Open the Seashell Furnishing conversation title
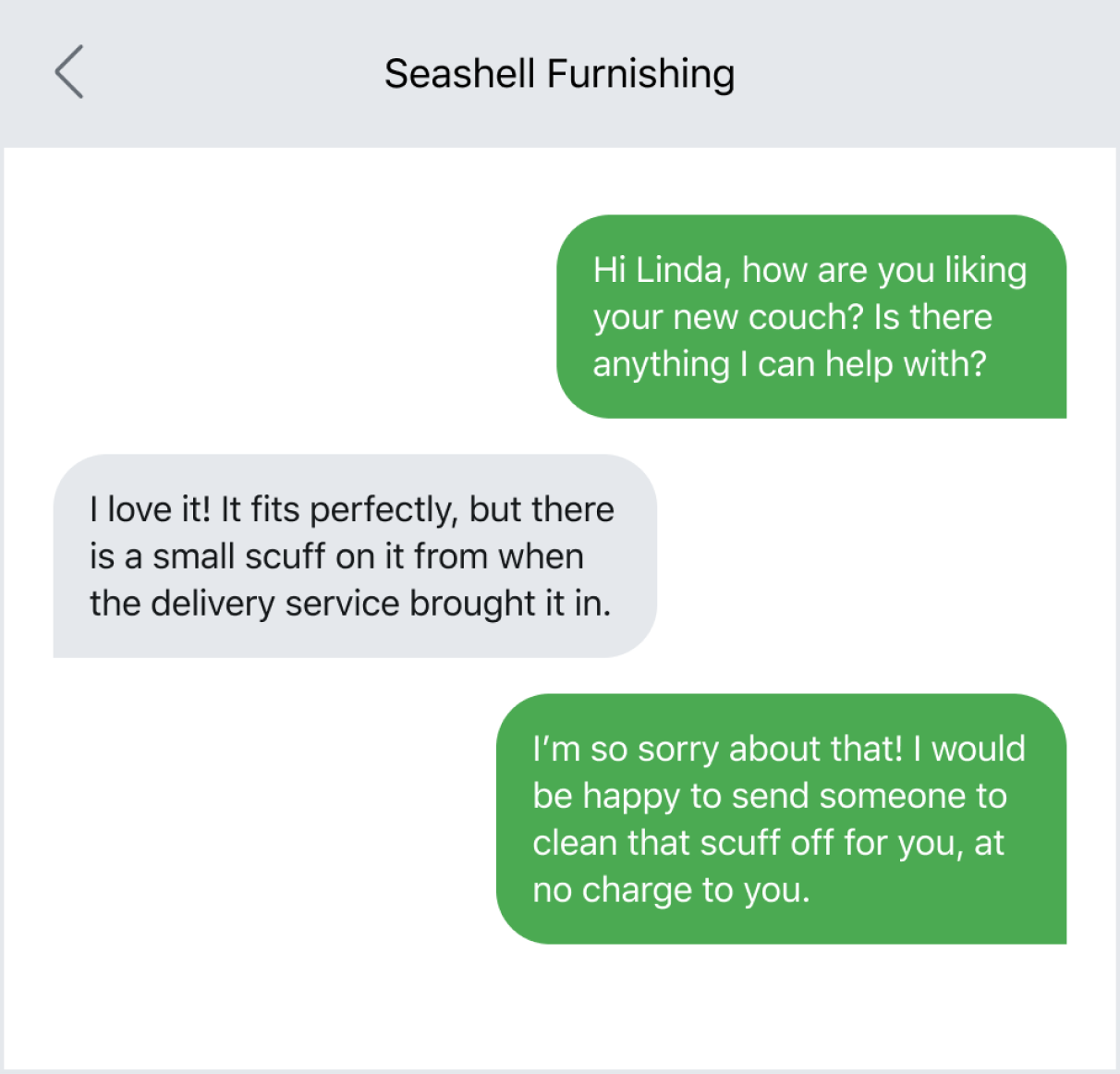The height and width of the screenshot is (1074, 1120). [x=560, y=72]
